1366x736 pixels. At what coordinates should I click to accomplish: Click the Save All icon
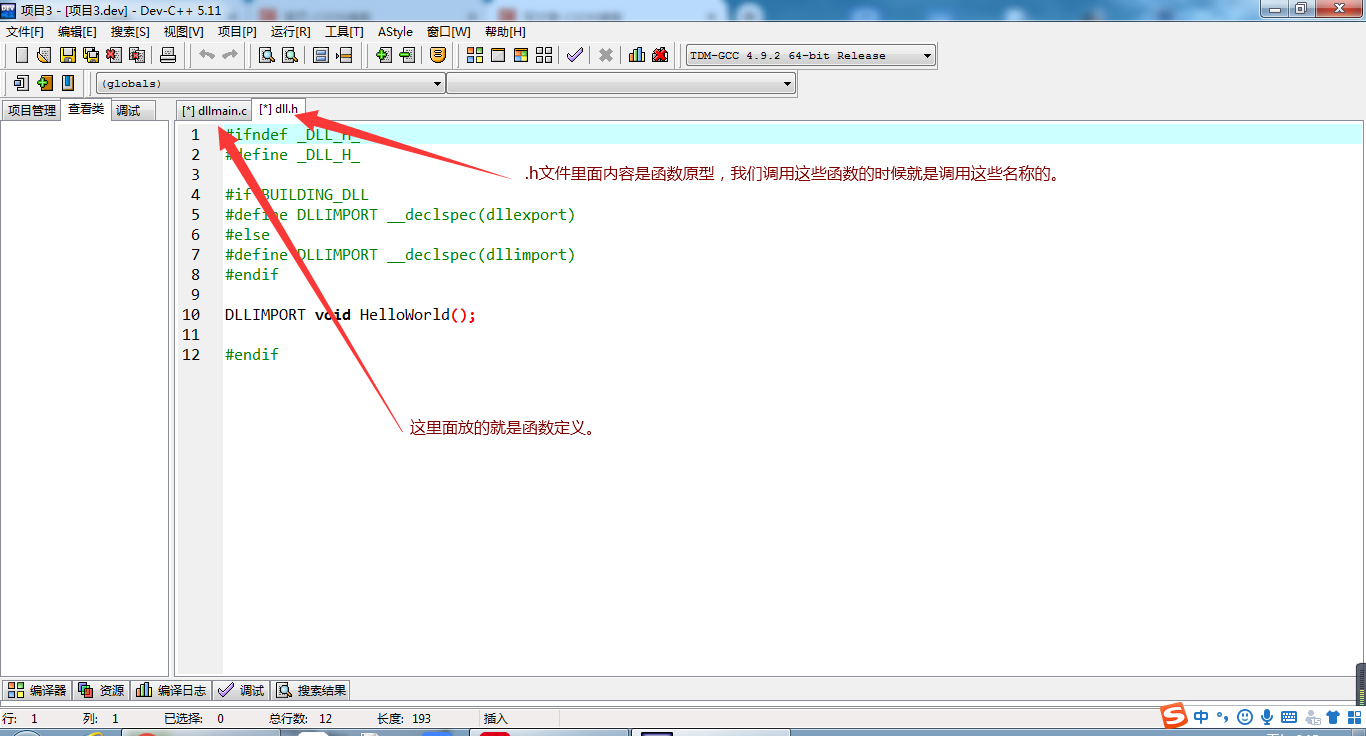(x=91, y=55)
